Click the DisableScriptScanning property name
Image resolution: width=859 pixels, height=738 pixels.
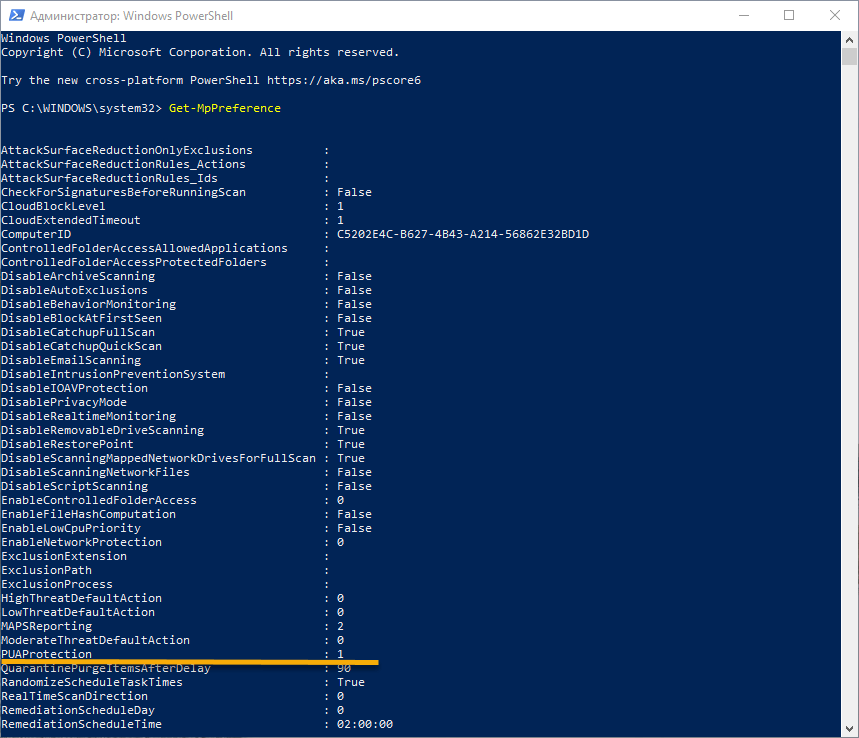pos(75,487)
